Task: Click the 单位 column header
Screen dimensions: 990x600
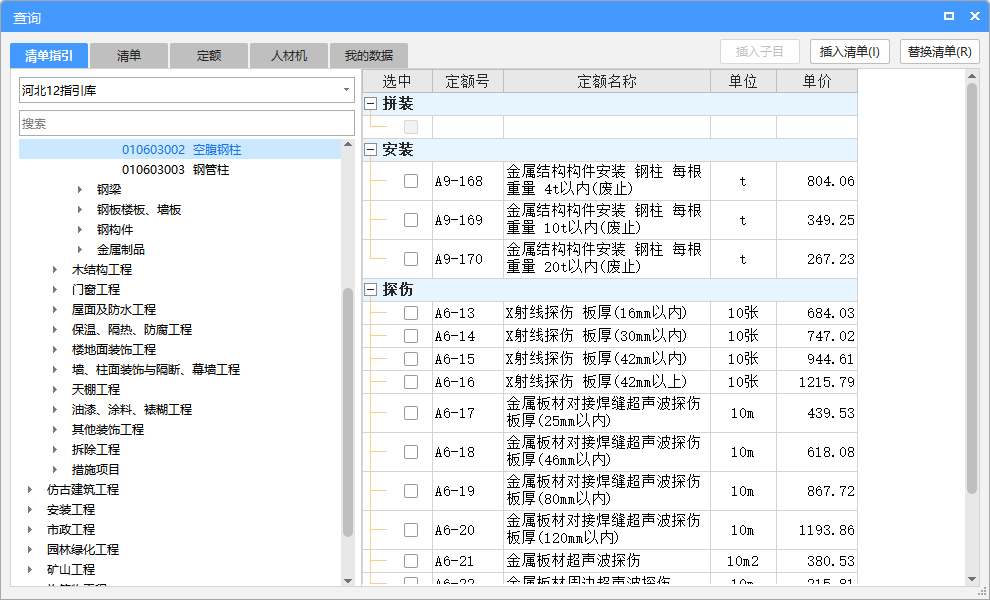Action: 743,81
